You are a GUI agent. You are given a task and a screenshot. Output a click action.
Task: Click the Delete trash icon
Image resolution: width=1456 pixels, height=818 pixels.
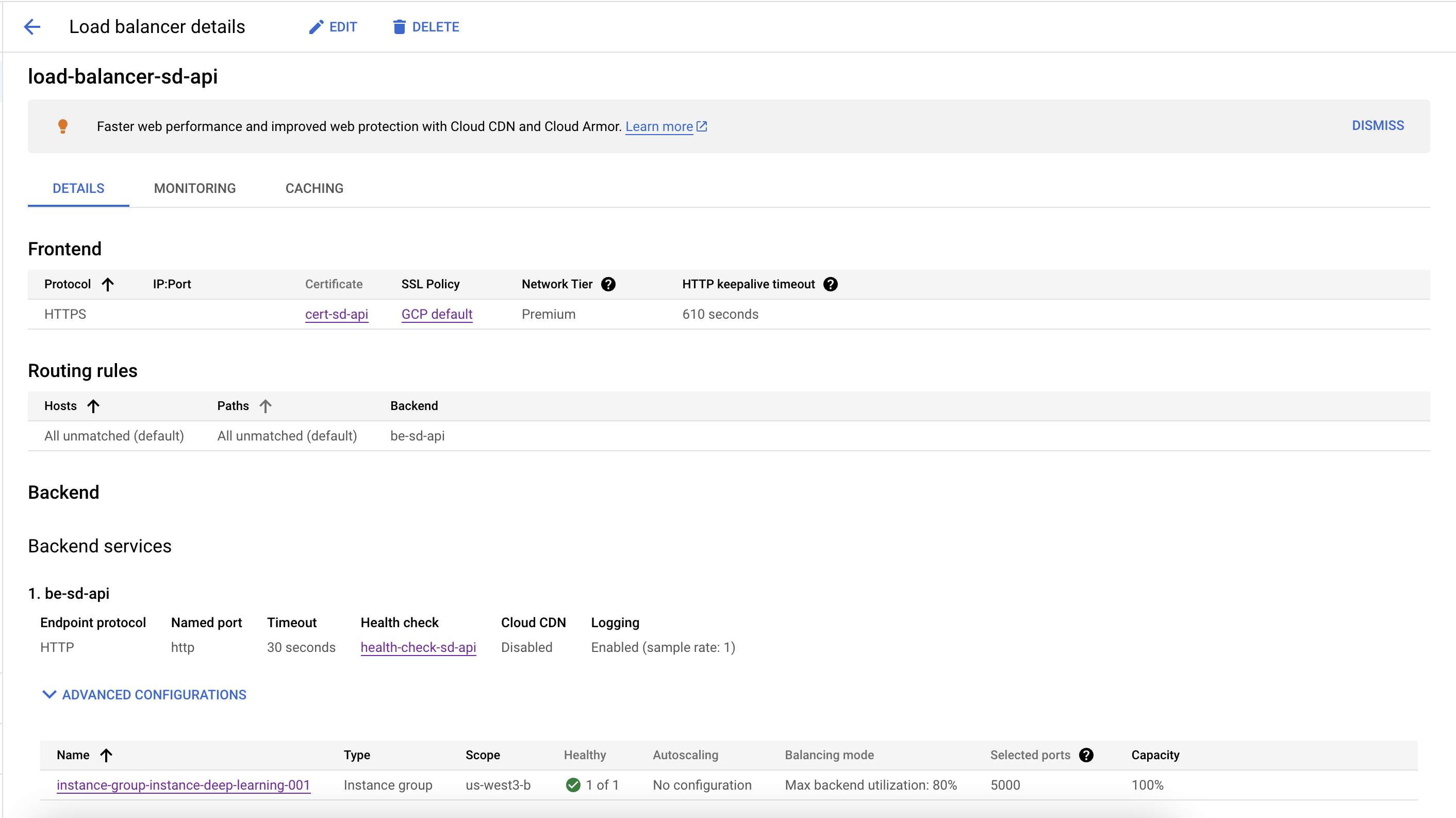click(399, 27)
